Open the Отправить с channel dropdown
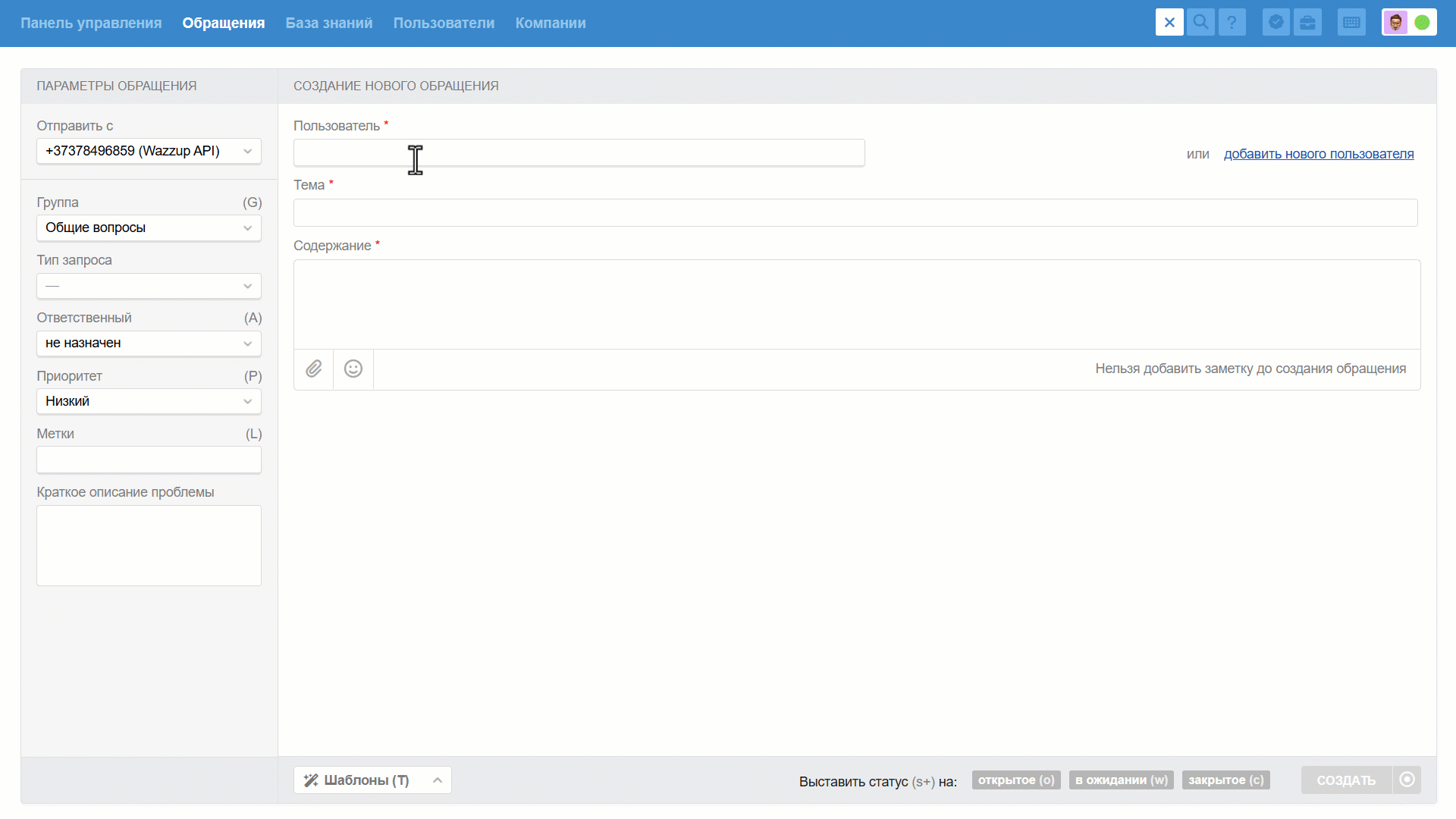 [149, 152]
